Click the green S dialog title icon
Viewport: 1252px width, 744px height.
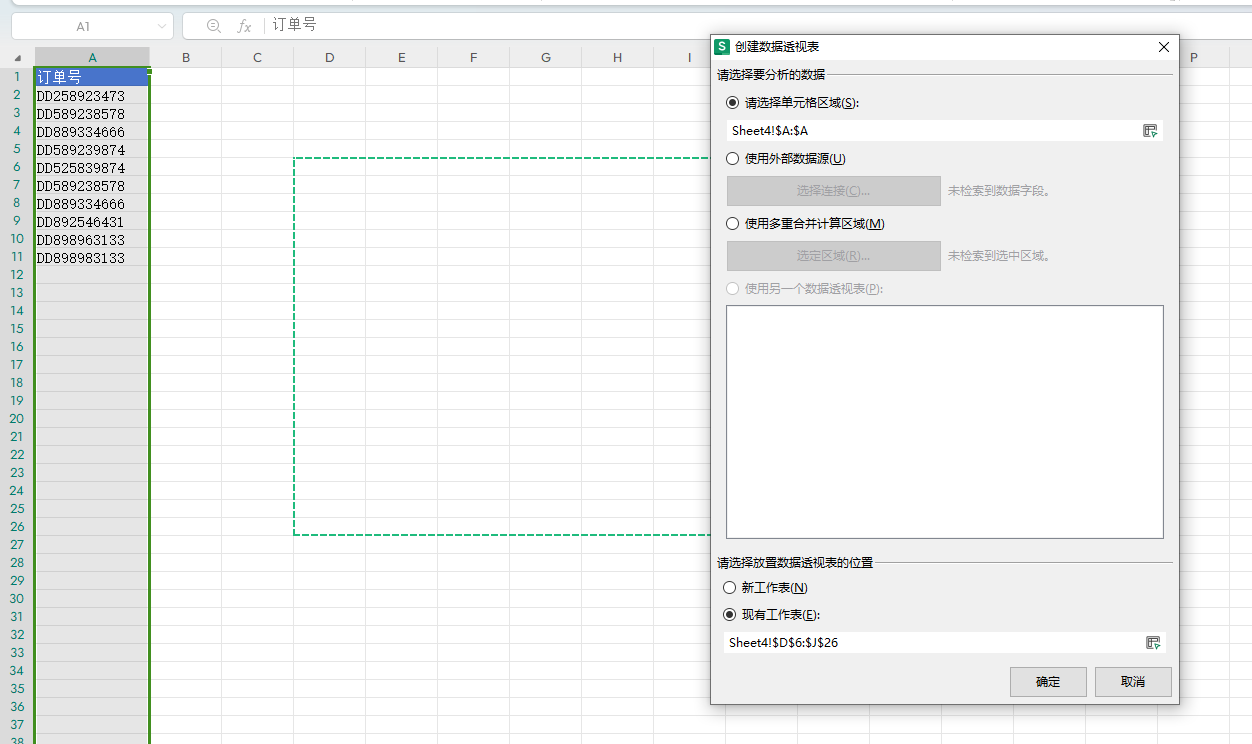[722, 47]
